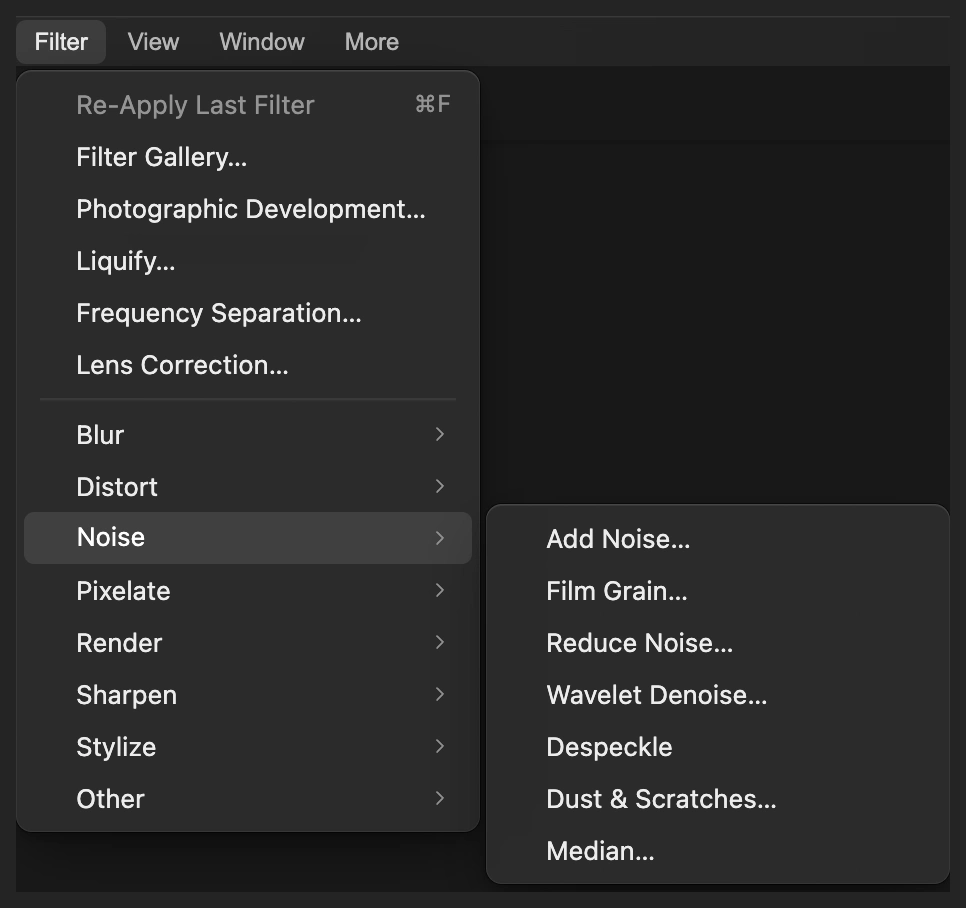Open Filter Gallery dialog

pyautogui.click(x=248, y=157)
